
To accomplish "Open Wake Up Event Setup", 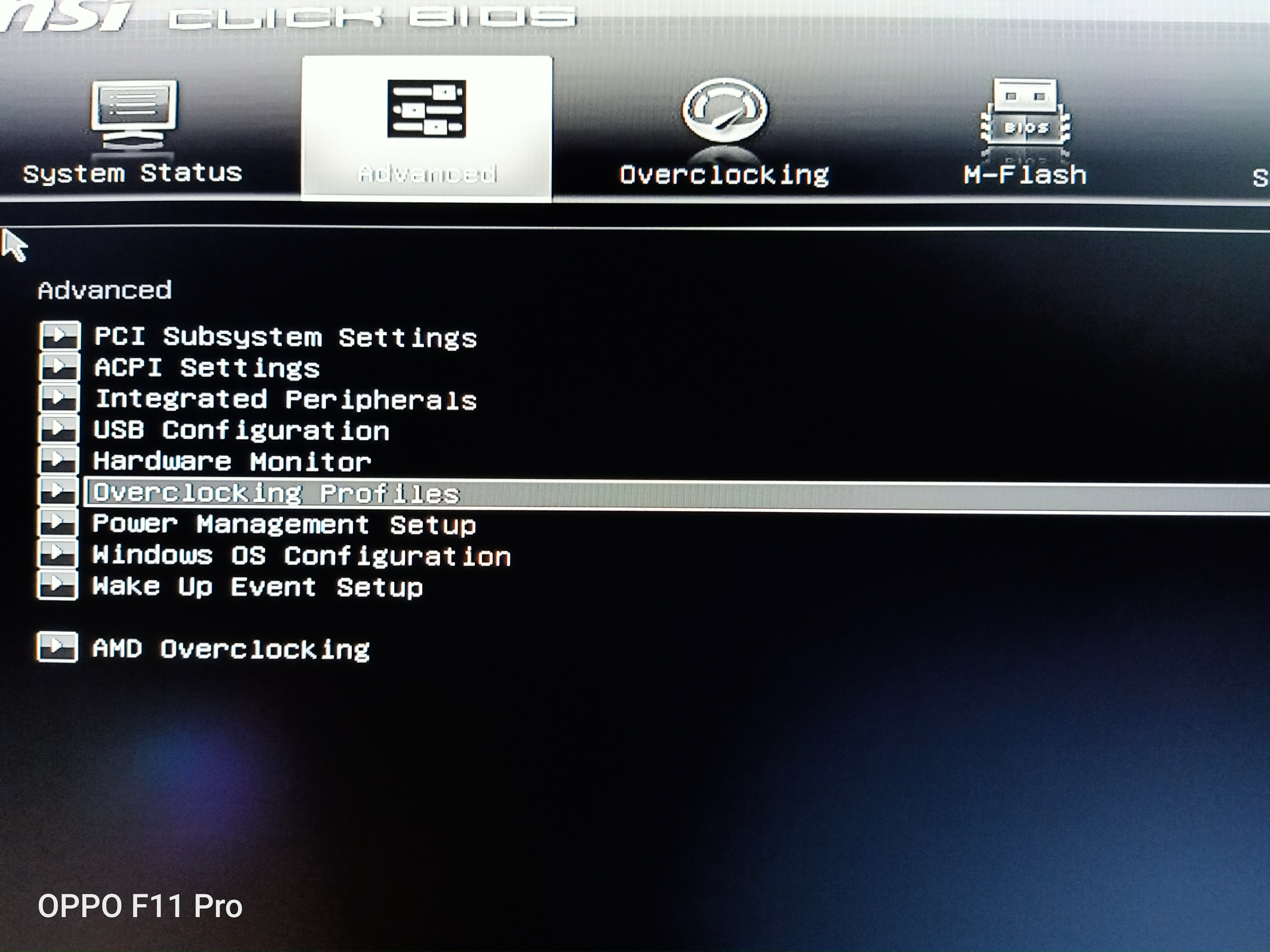I will point(258,587).
